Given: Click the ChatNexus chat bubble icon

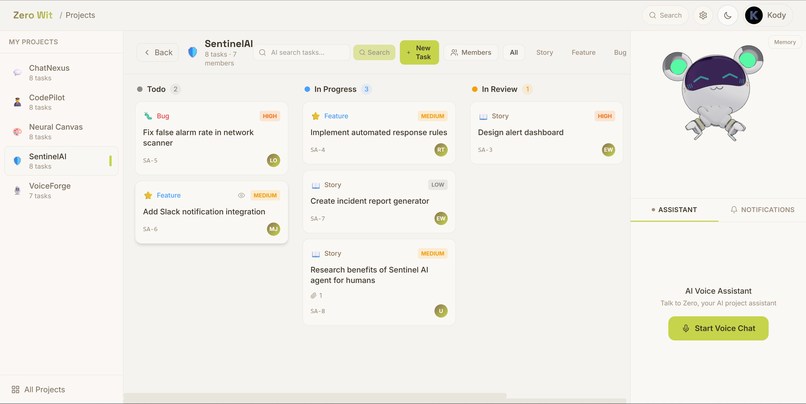Looking at the screenshot, I should coord(17,72).
